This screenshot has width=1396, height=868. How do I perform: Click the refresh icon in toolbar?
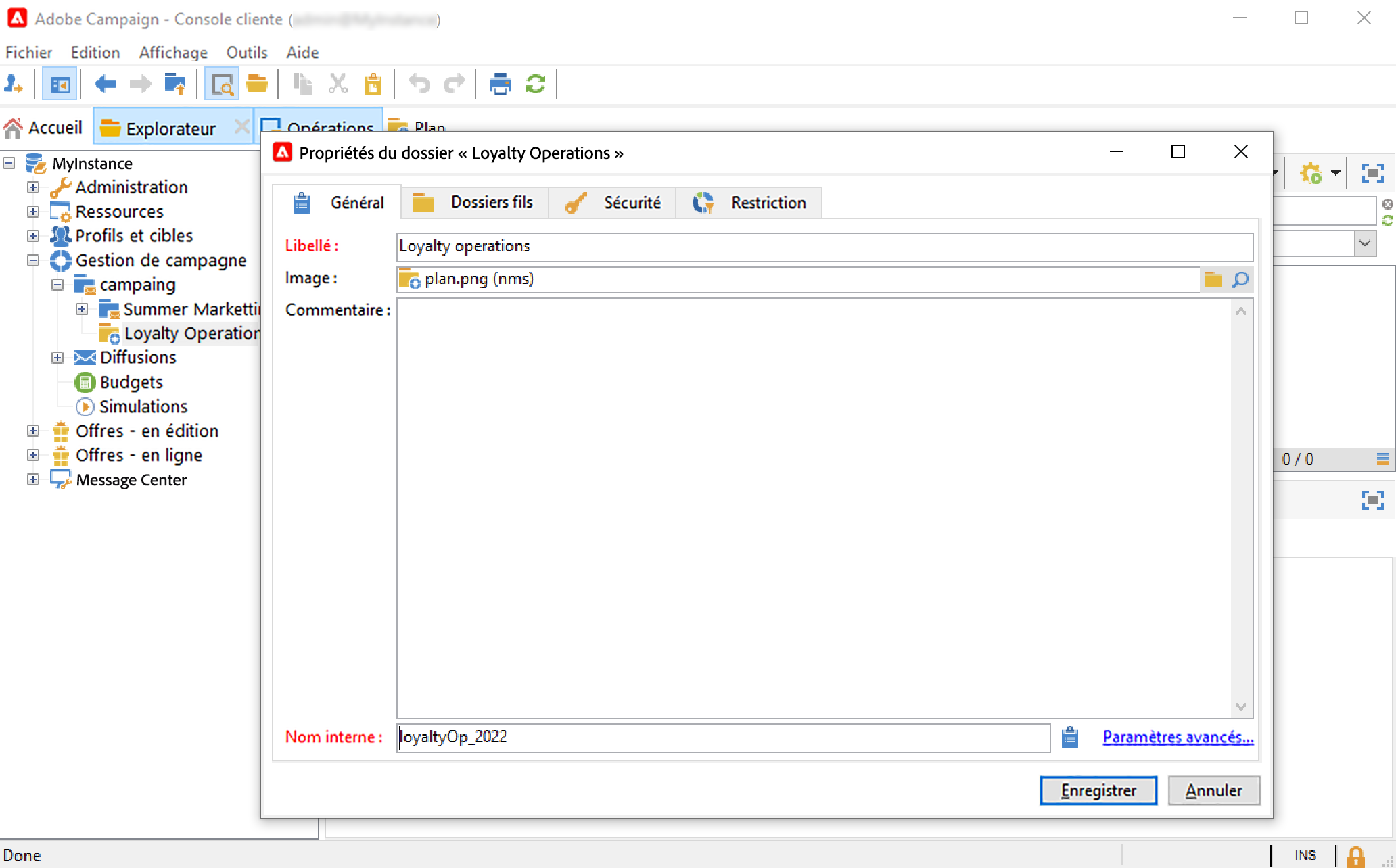click(x=535, y=85)
